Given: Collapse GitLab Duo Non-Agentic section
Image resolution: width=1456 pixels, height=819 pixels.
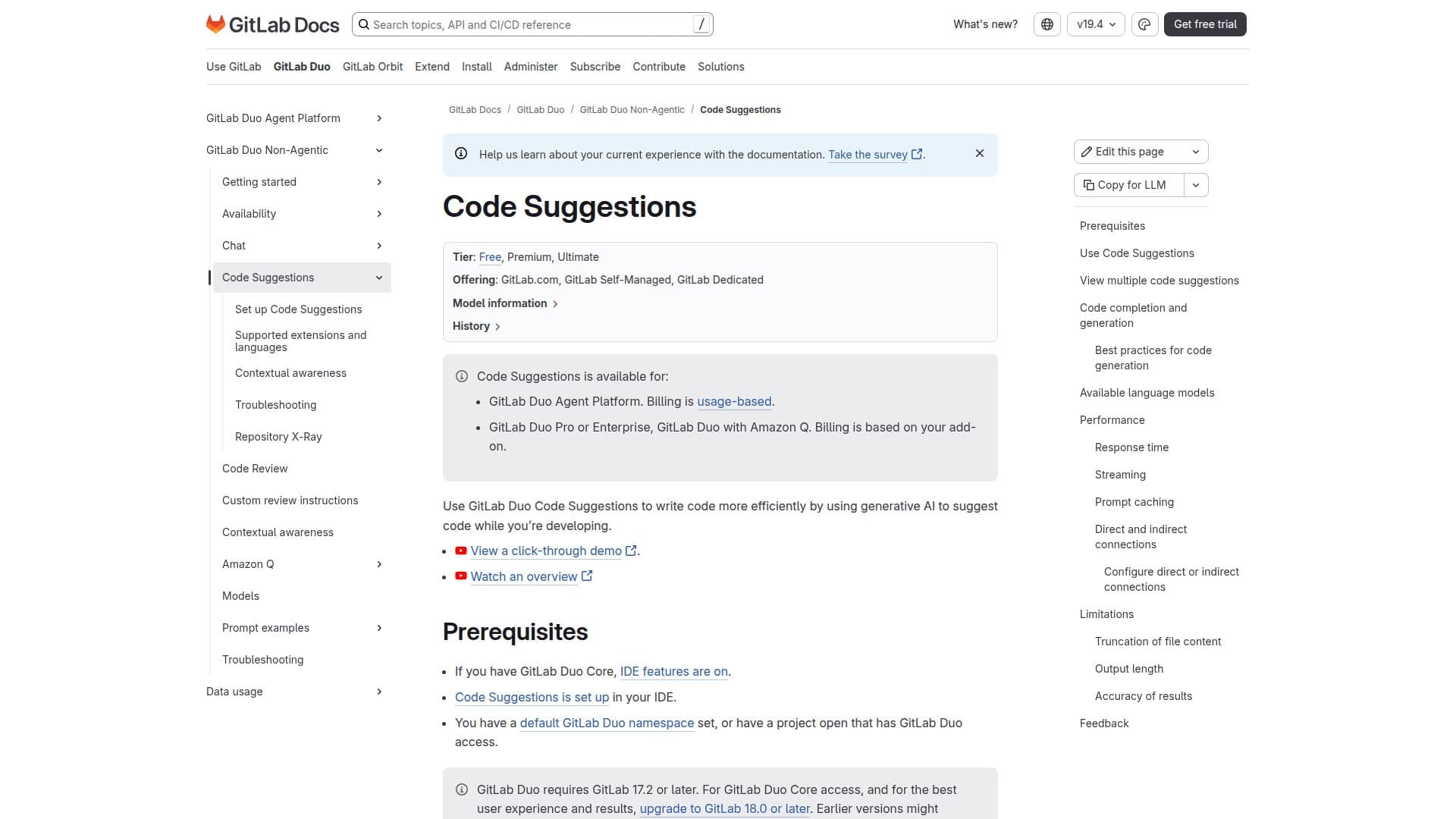Looking at the screenshot, I should tap(379, 150).
